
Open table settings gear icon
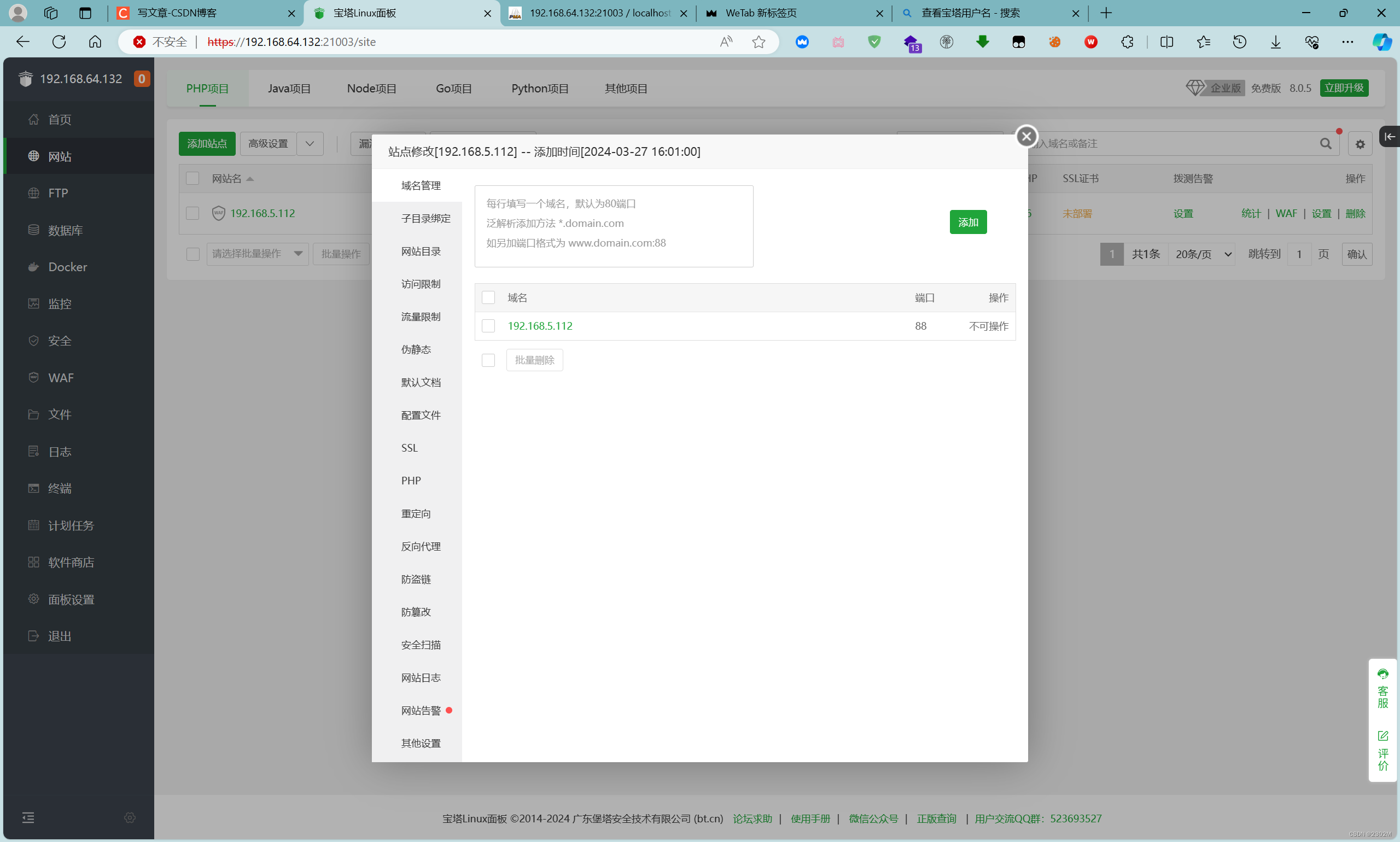(x=1360, y=144)
